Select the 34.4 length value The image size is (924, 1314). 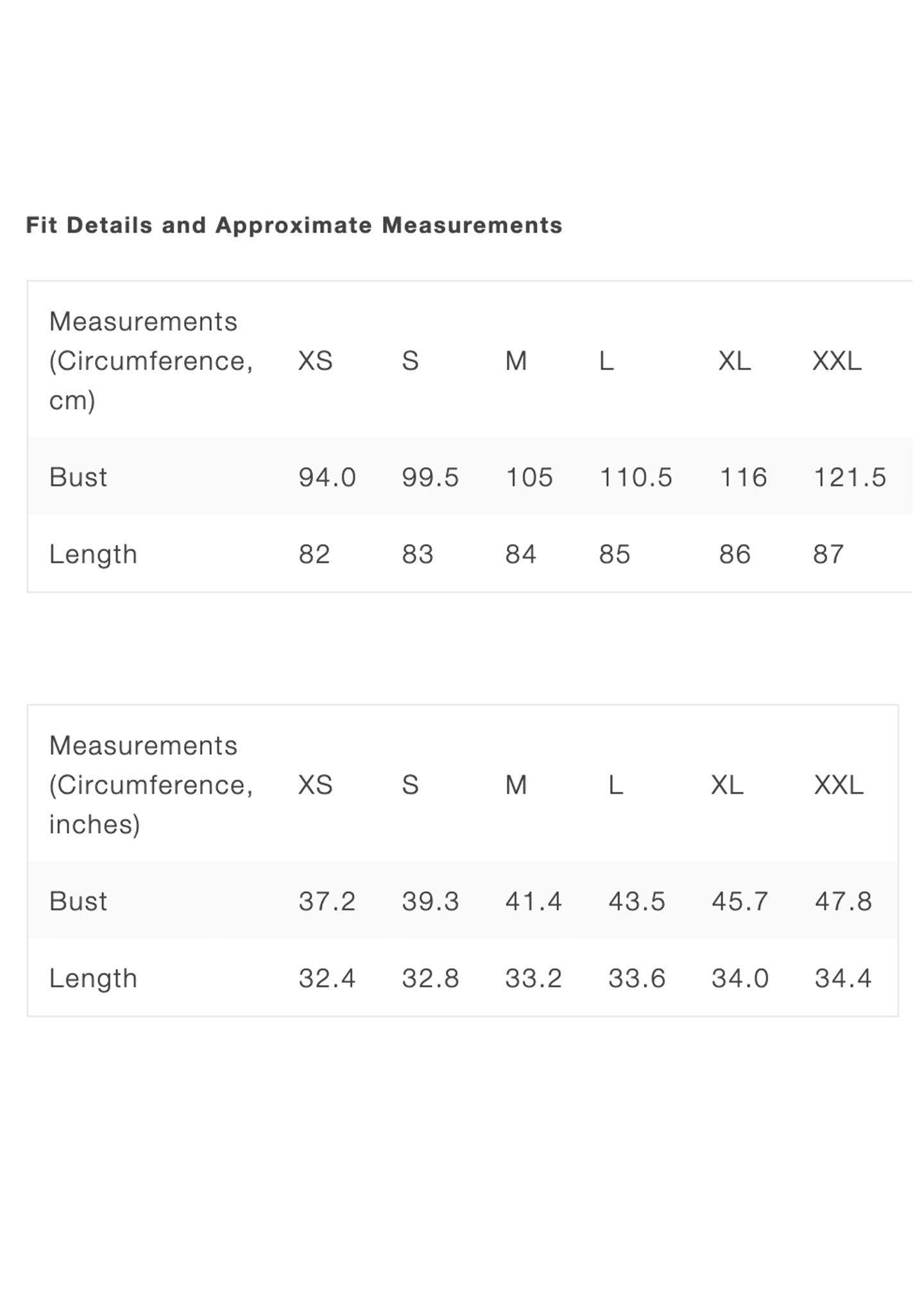(x=844, y=978)
